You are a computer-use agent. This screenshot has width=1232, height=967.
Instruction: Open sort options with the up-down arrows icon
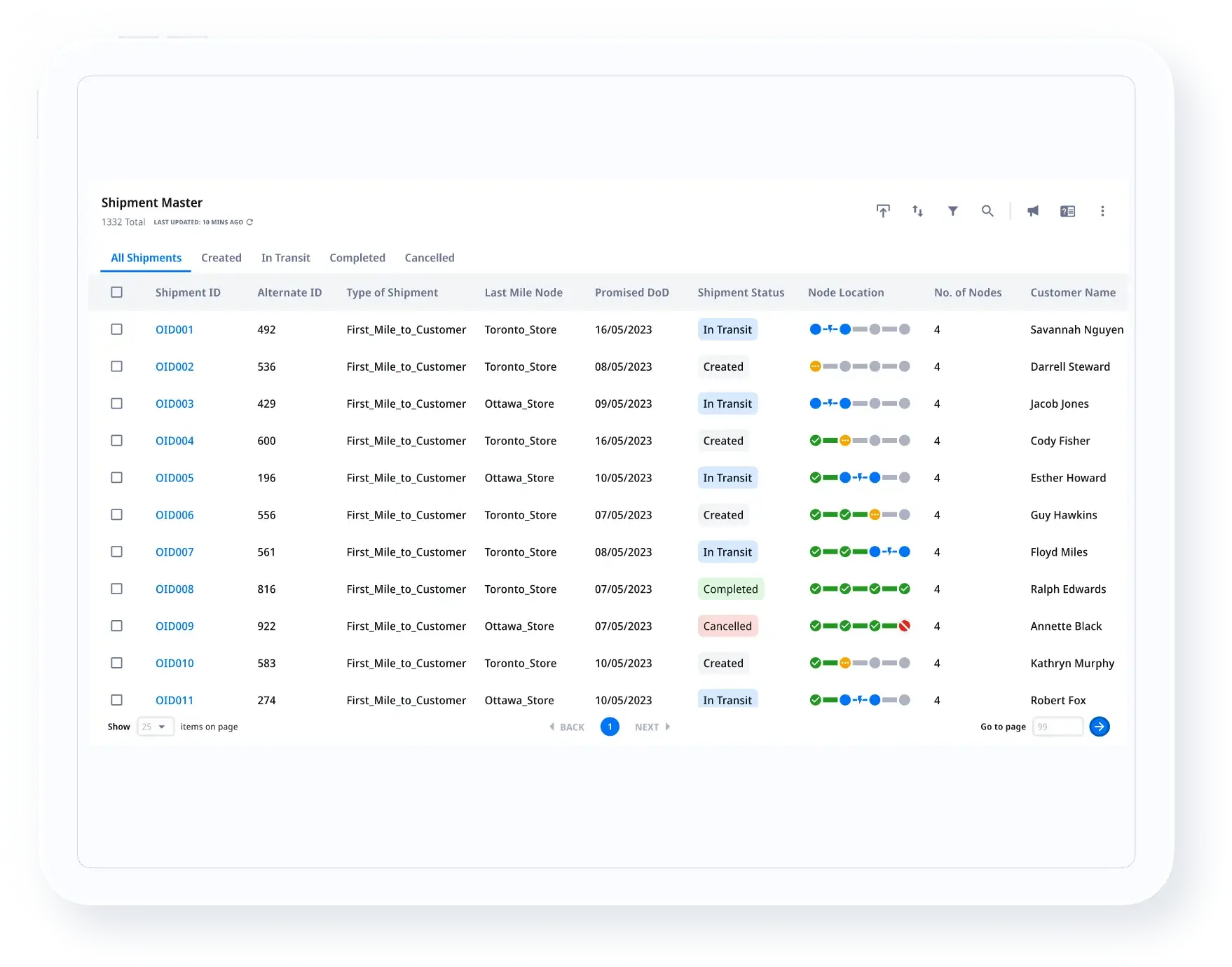(917, 211)
